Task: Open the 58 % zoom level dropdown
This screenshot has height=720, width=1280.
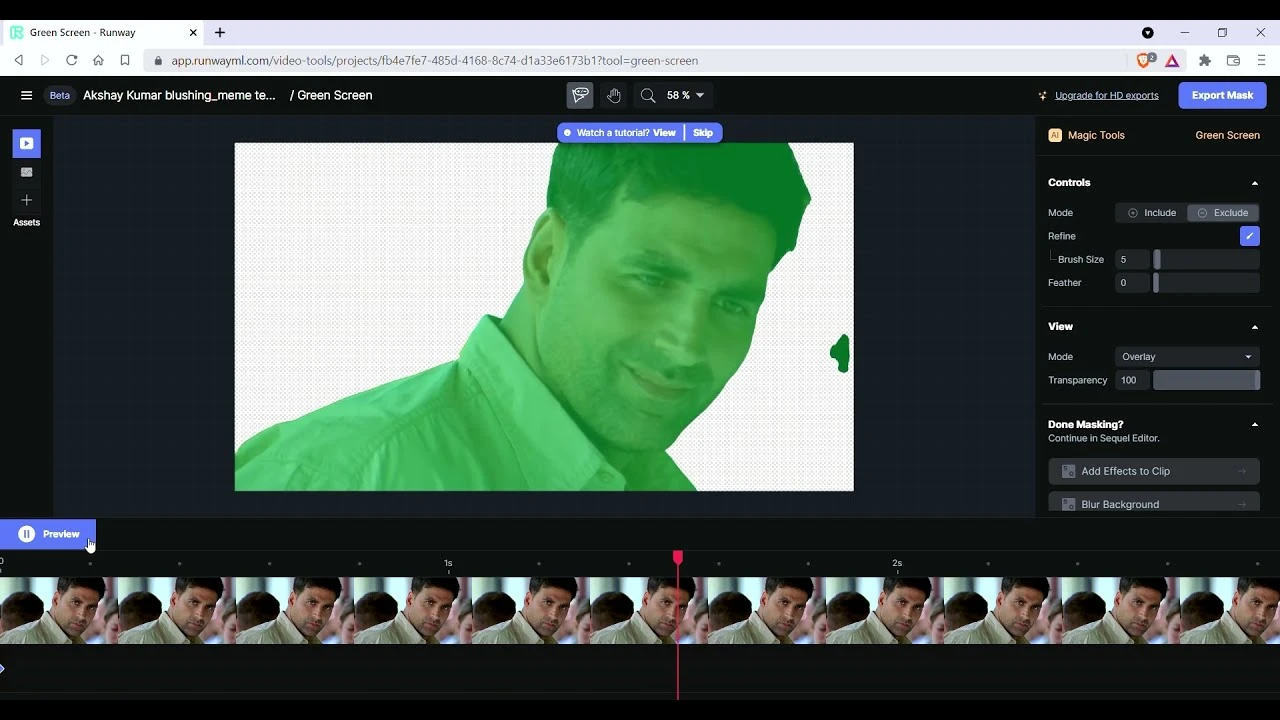Action: pos(686,95)
